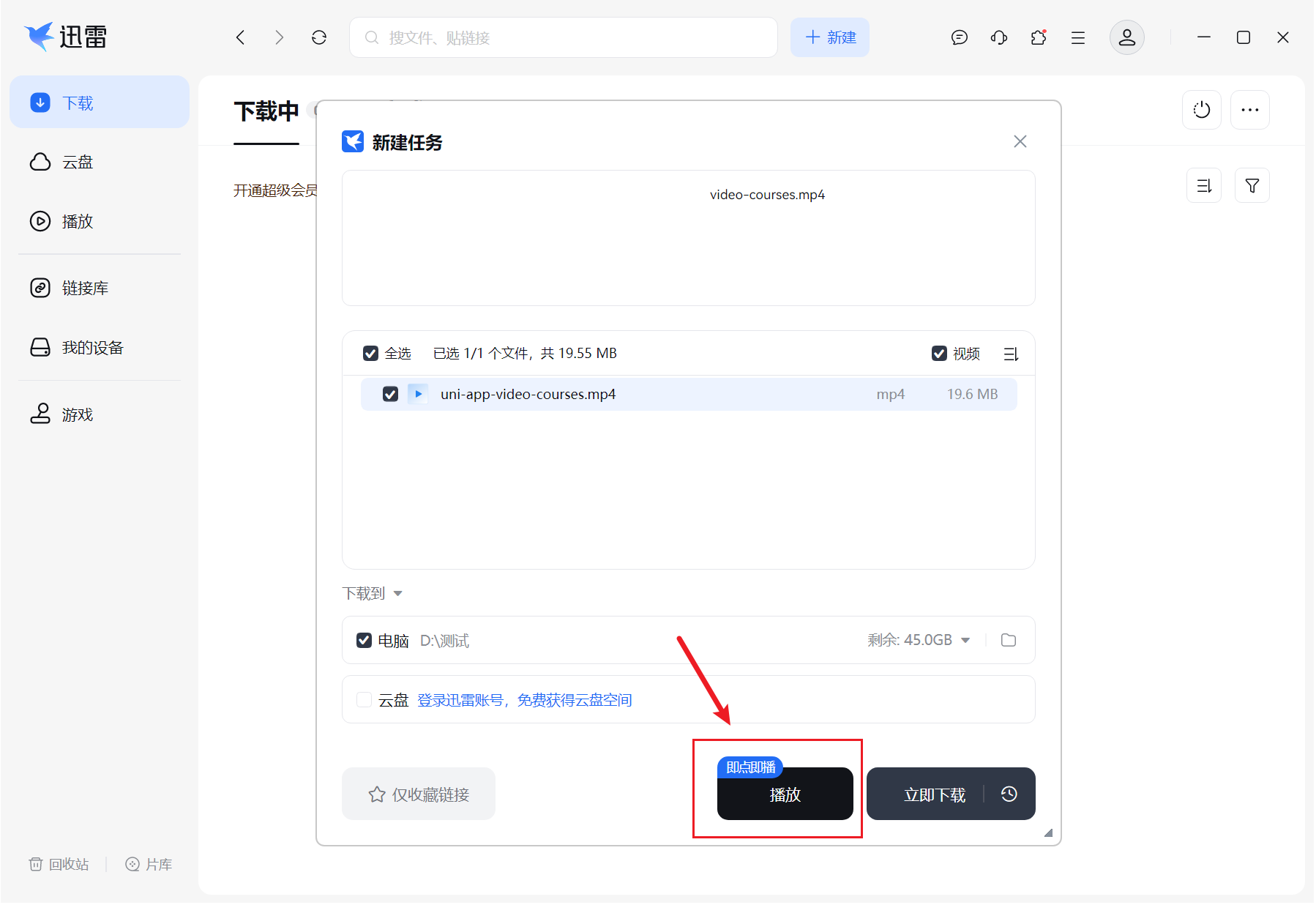Click the 19.6 MB file size cell

click(972, 394)
